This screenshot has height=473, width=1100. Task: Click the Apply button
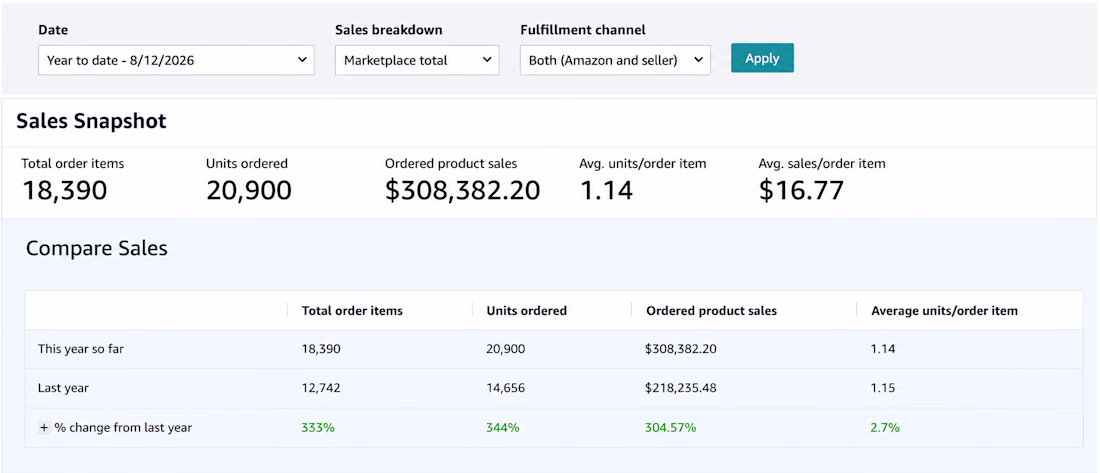762,58
